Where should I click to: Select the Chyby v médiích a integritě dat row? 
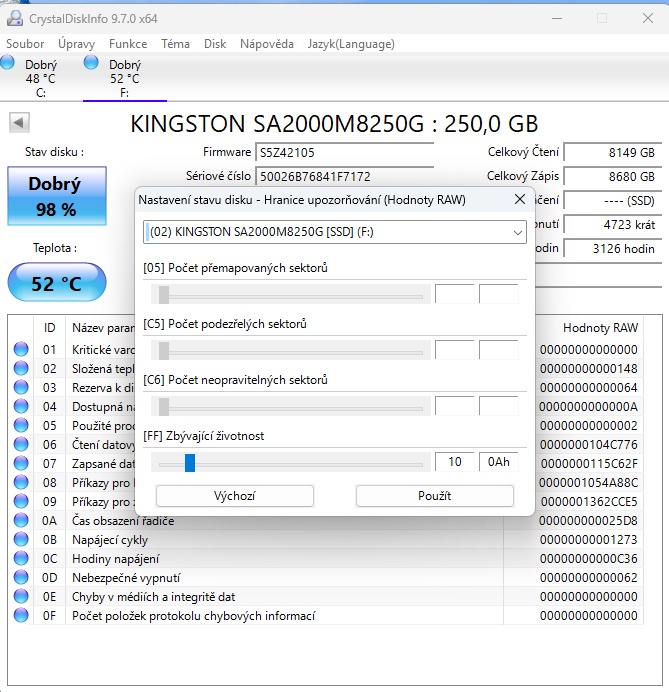326,596
